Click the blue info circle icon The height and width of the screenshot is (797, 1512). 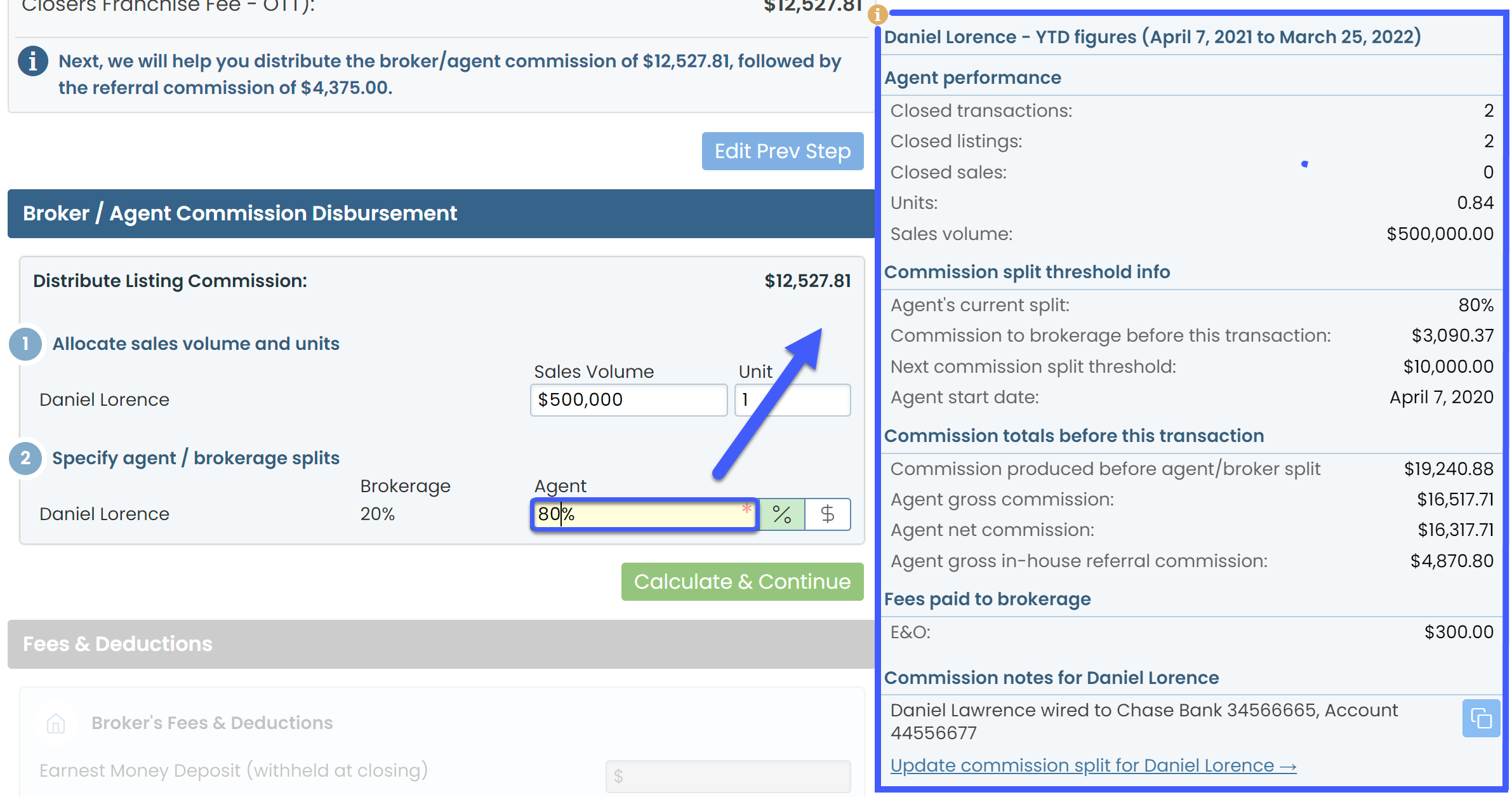(x=33, y=62)
